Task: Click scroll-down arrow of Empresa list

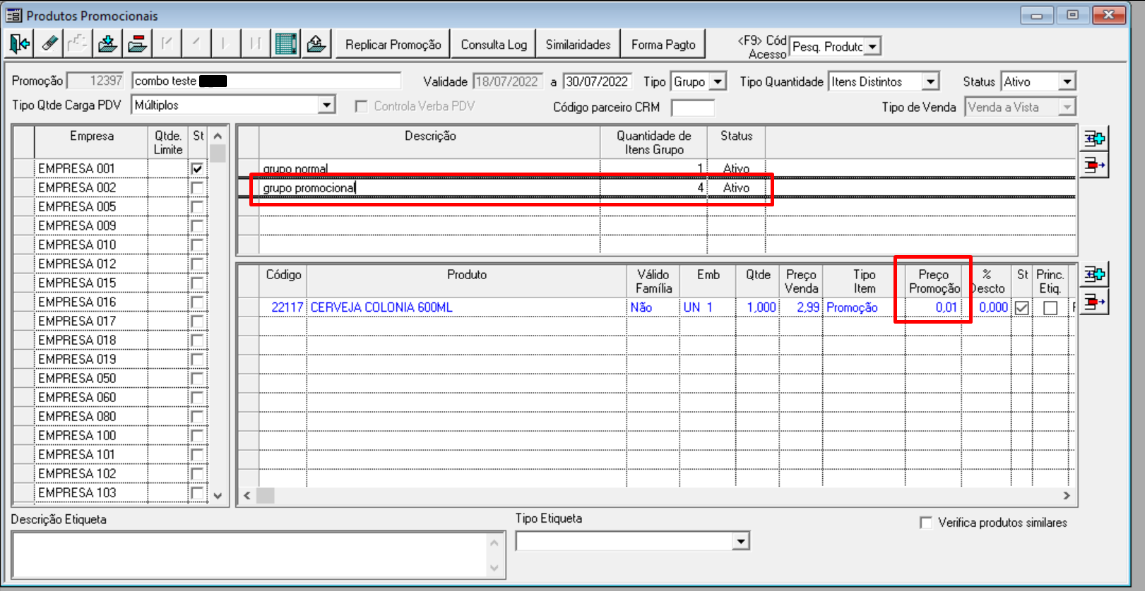Action: 218,495
